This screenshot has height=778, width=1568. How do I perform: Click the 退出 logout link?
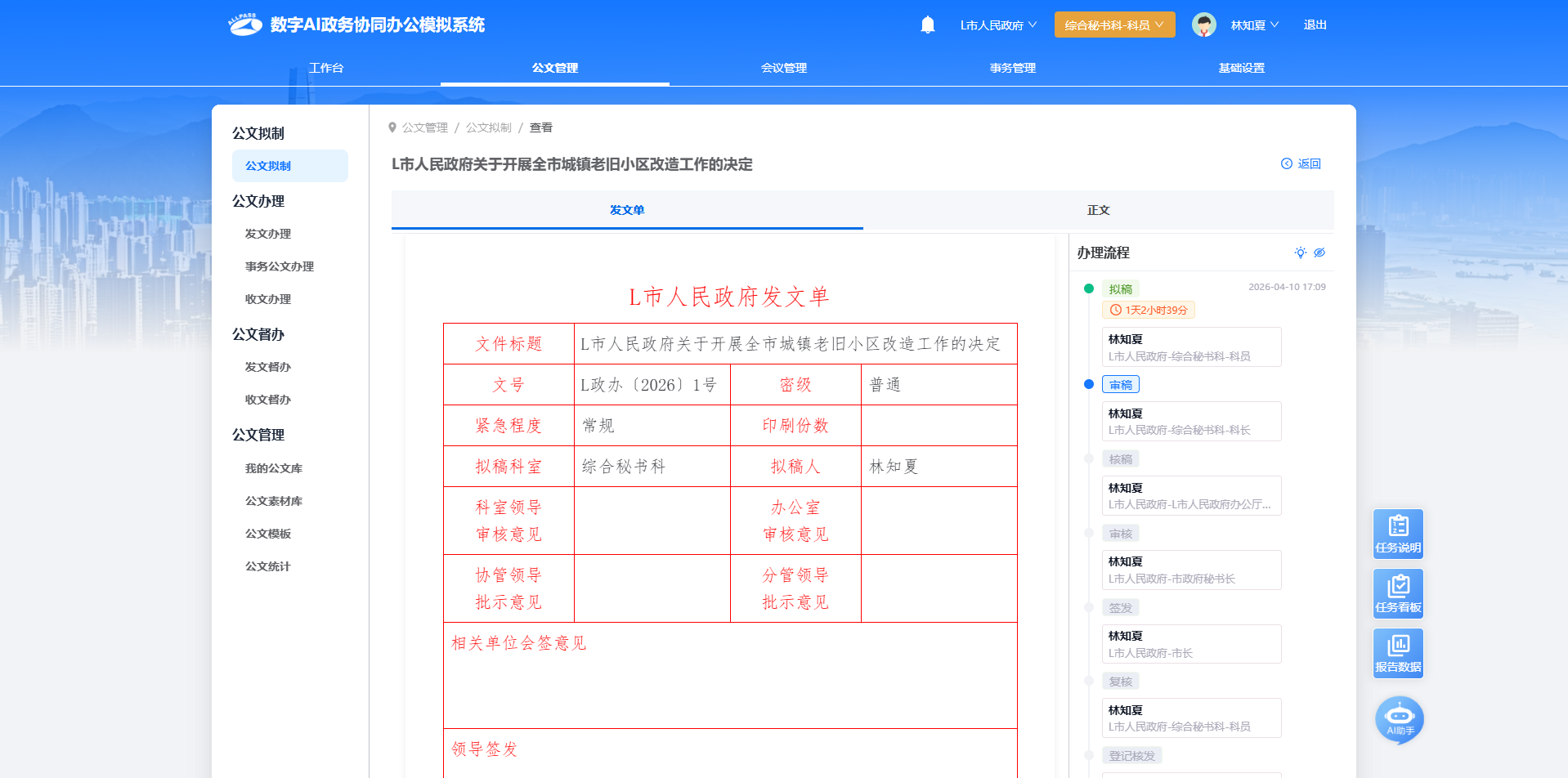pos(1315,25)
